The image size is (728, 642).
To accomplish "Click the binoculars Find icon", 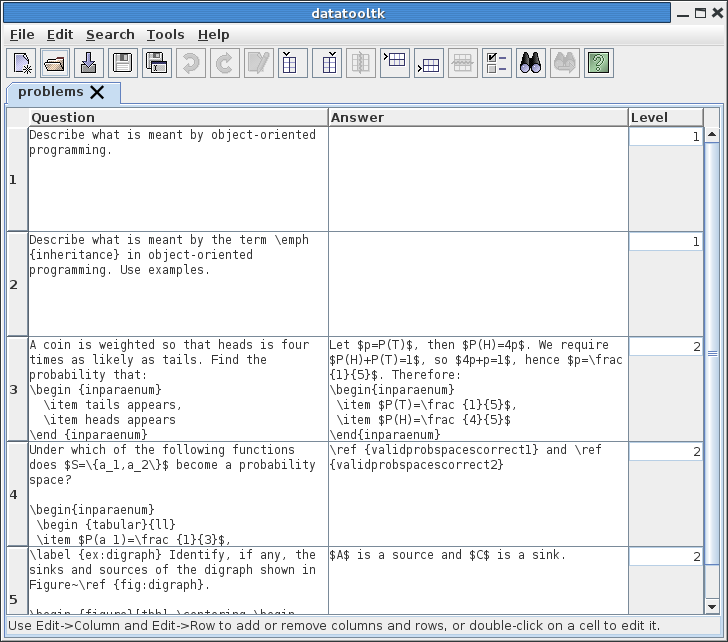I will [x=531, y=63].
